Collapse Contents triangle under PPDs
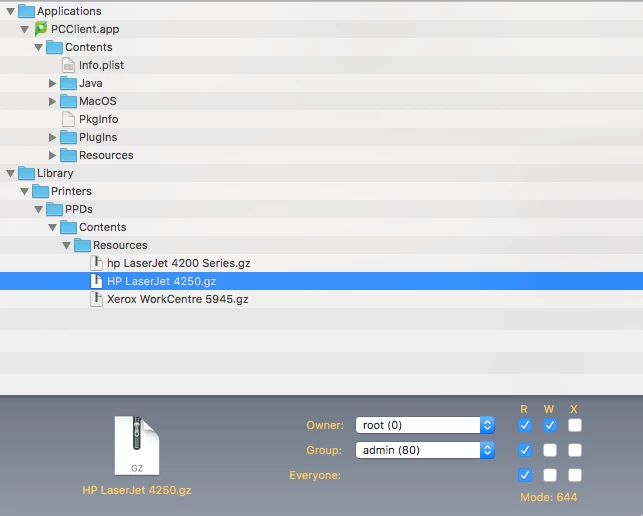Screen dimensions: 643x516 52,228
